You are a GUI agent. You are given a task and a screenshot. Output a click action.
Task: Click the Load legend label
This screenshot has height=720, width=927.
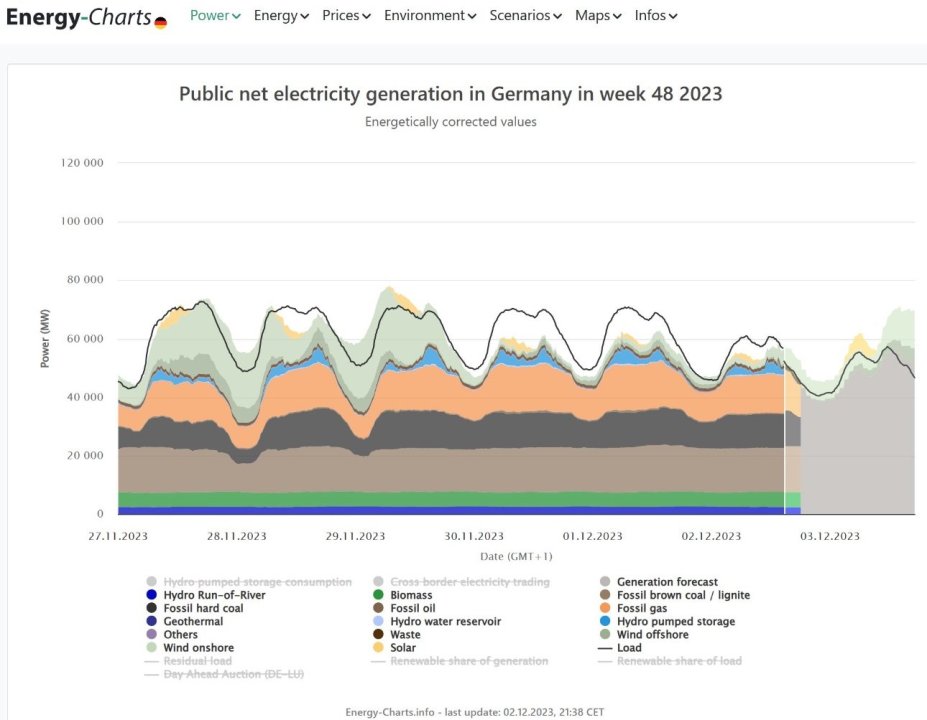(x=629, y=648)
